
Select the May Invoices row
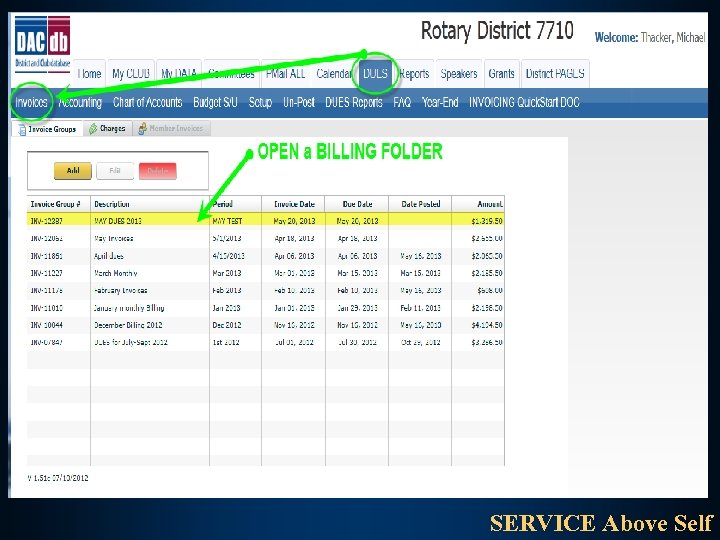pyautogui.click(x=266, y=238)
